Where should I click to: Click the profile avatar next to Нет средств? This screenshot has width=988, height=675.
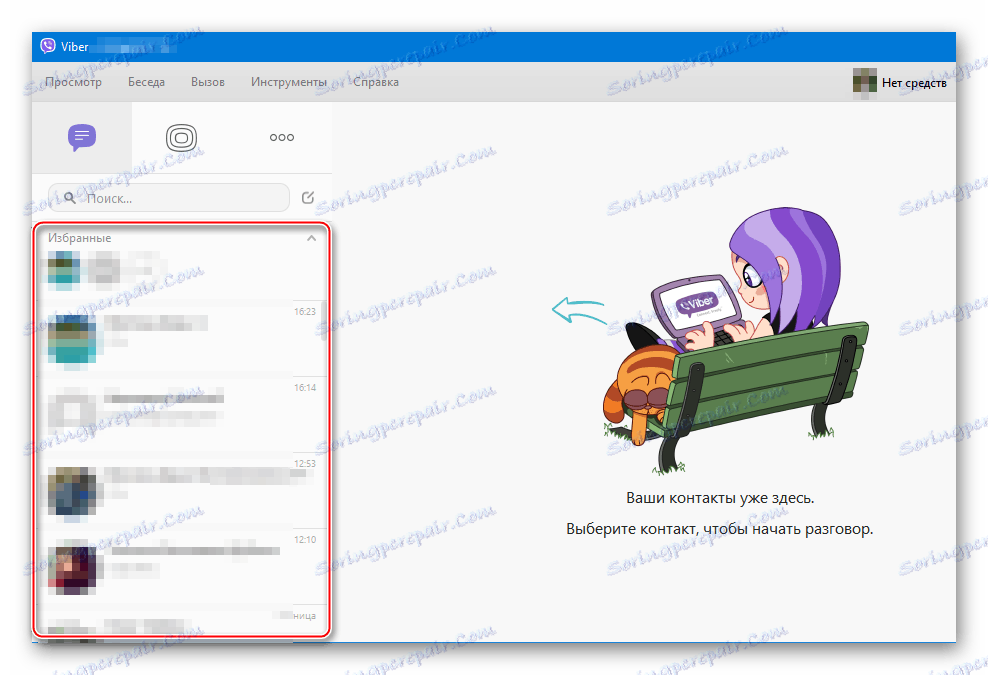[x=864, y=82]
